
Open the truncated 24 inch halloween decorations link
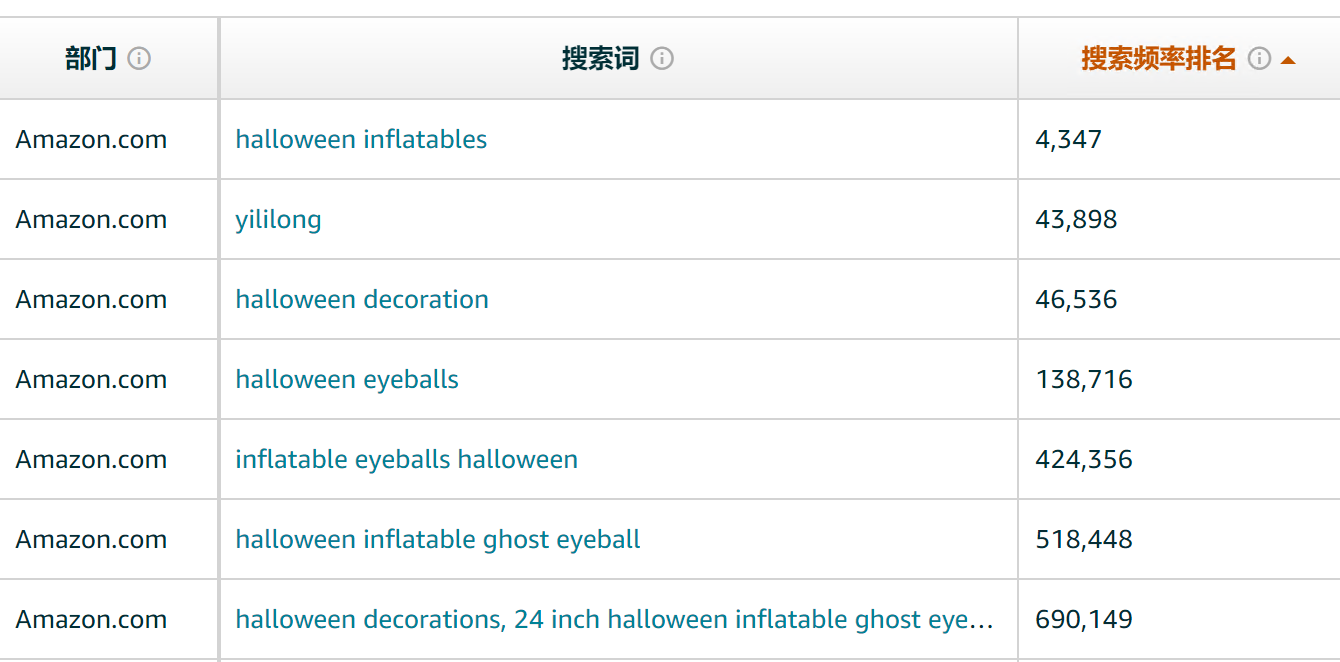(x=615, y=619)
